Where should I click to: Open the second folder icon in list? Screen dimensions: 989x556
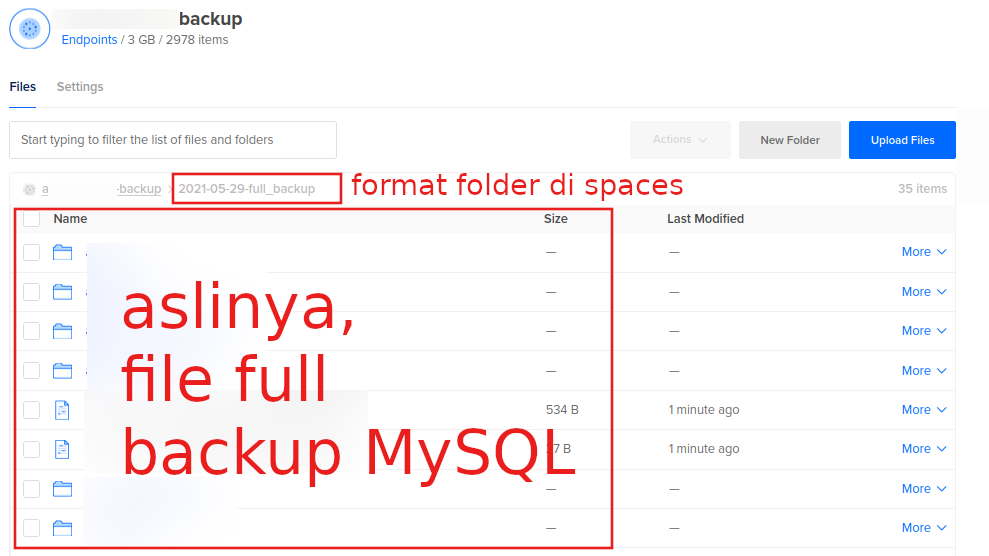[x=62, y=292]
